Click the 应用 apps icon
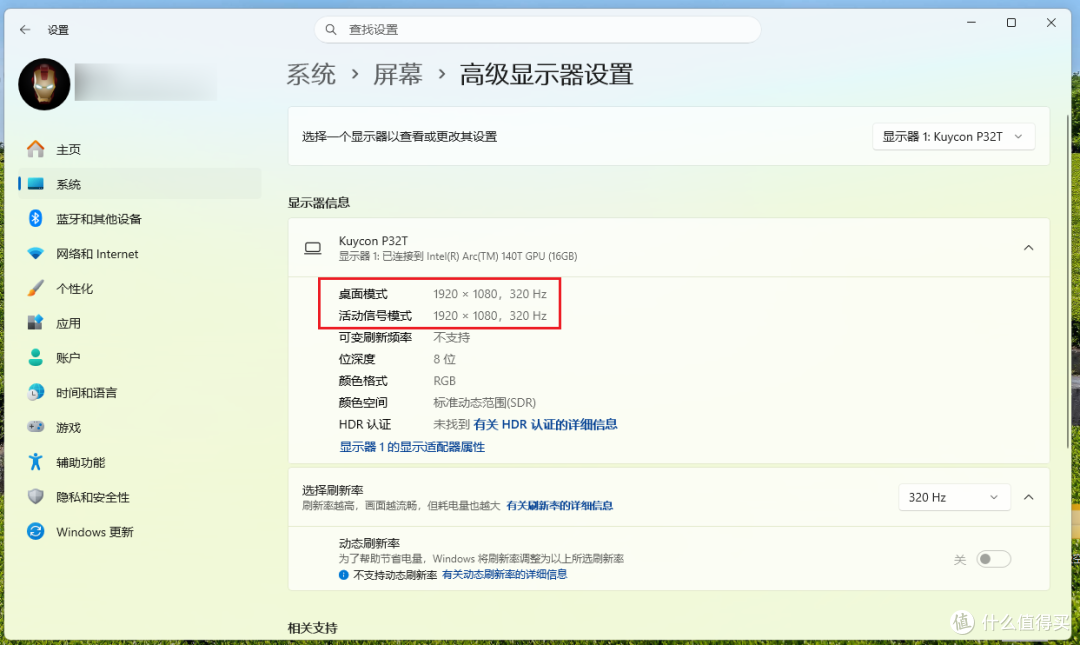The height and width of the screenshot is (645, 1080). click(36, 322)
